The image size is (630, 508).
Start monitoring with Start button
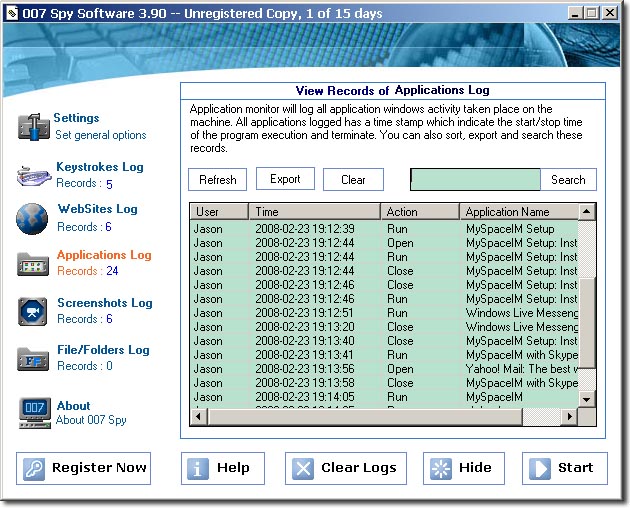pos(565,468)
